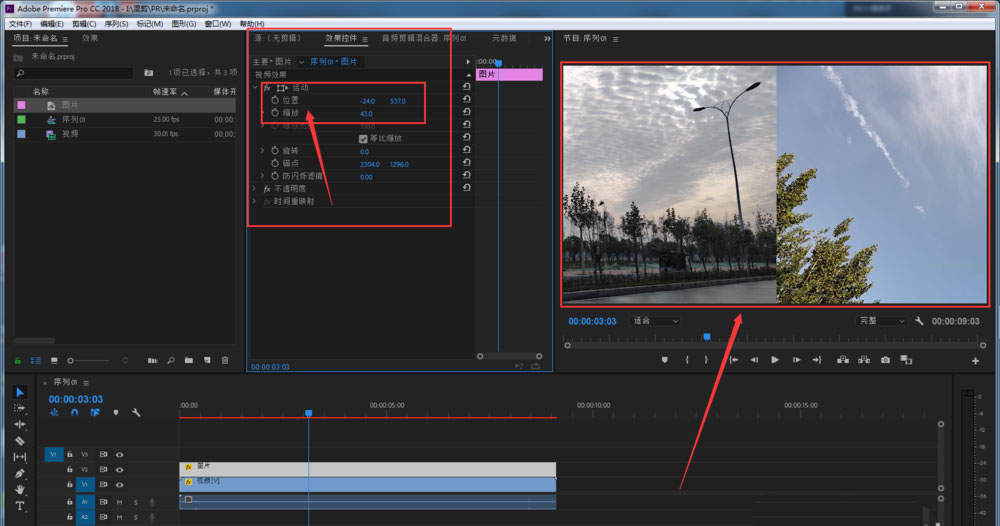Select the Hand tool

20,490
